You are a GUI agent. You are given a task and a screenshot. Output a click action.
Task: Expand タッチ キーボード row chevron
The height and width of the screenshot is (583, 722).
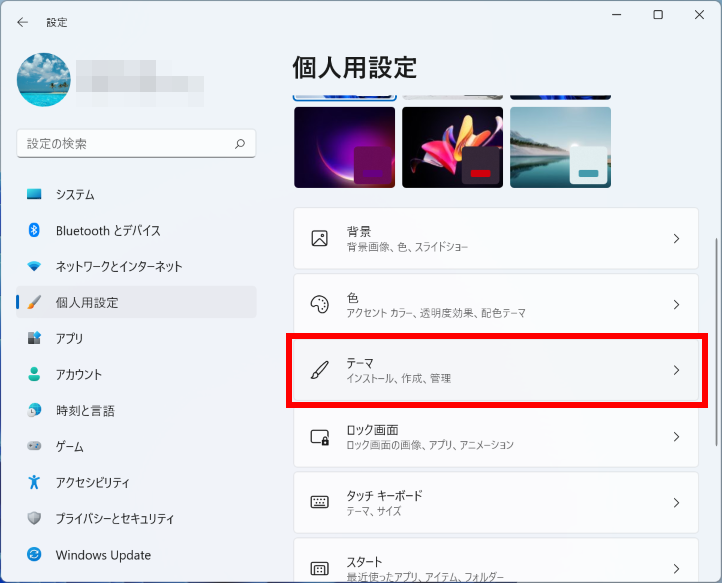pos(676,502)
